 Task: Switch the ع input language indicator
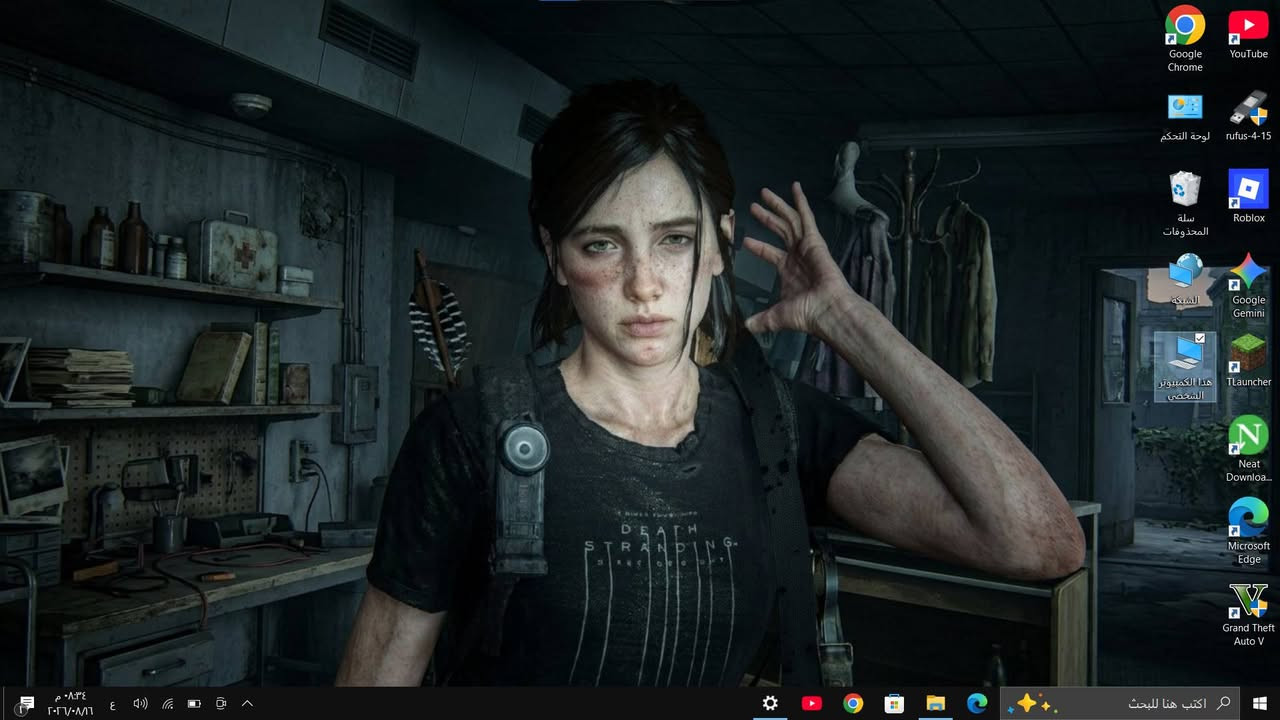click(112, 704)
